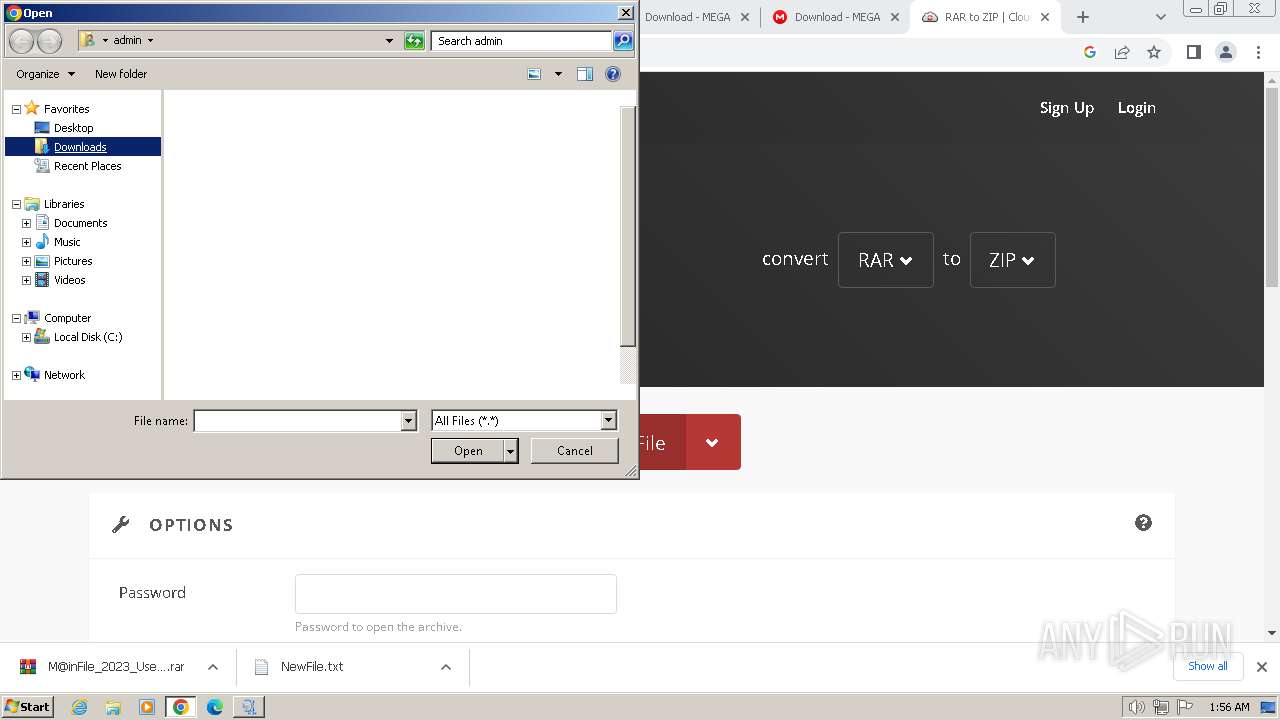1280x720 pixels.
Task: Open the RAR source format dropdown
Action: coord(885,260)
